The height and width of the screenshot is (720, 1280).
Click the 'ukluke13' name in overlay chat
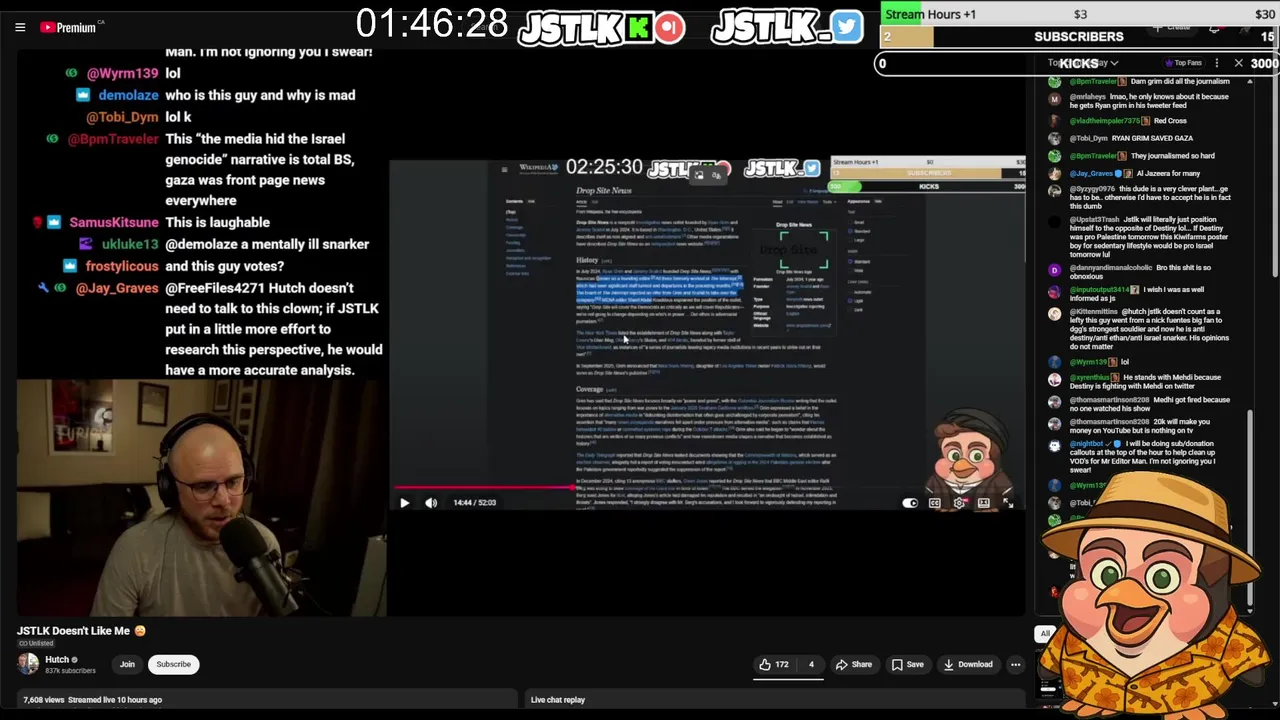coord(130,244)
